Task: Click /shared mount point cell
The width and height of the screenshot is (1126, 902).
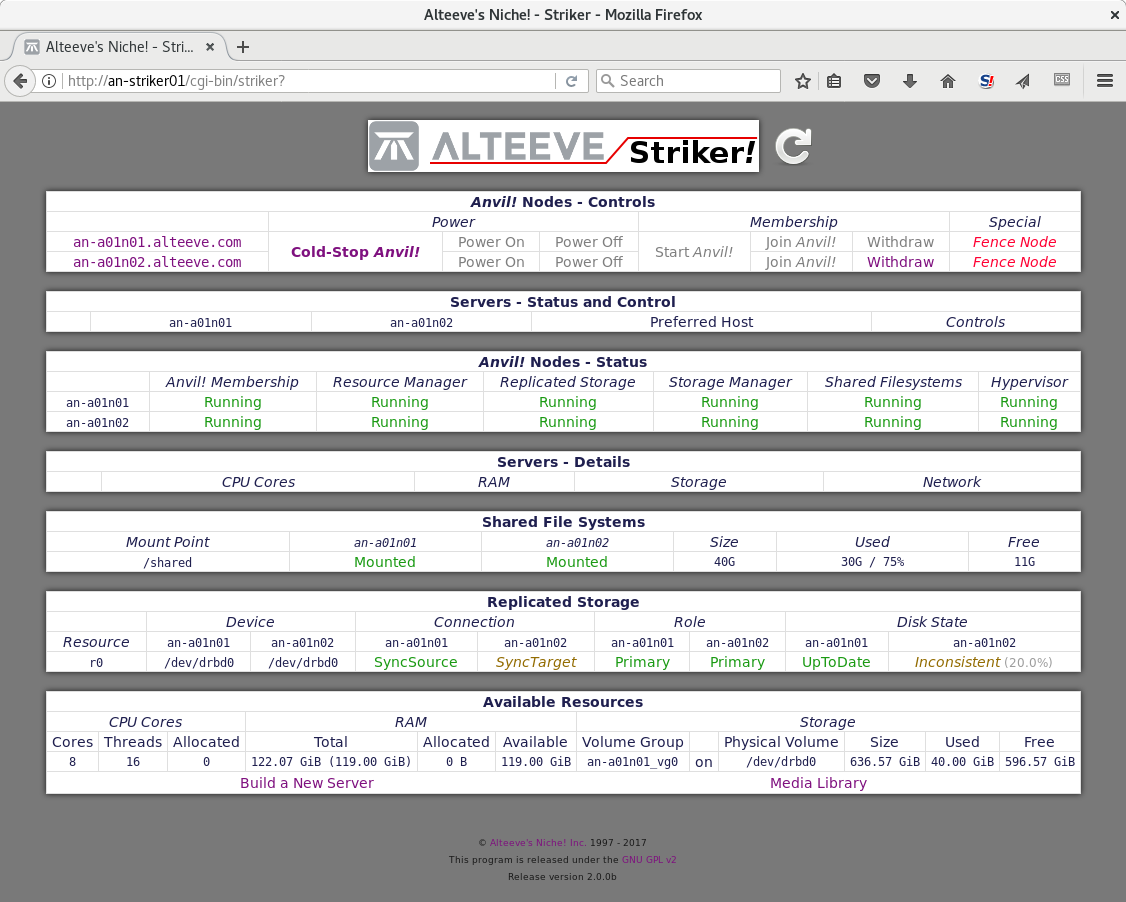Action: pos(167,562)
